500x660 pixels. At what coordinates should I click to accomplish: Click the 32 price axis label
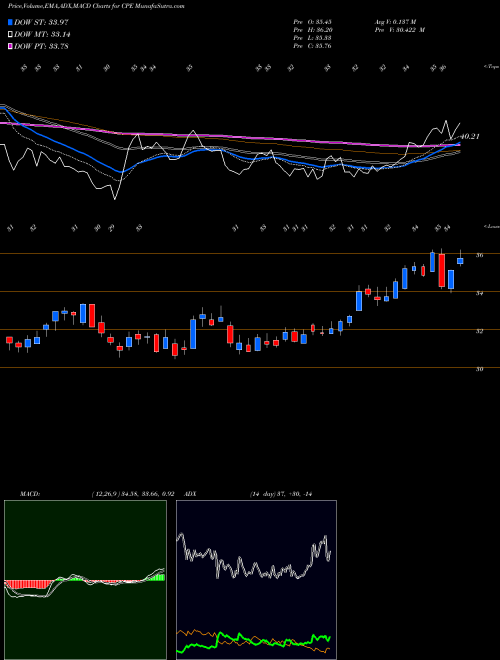tap(479, 331)
